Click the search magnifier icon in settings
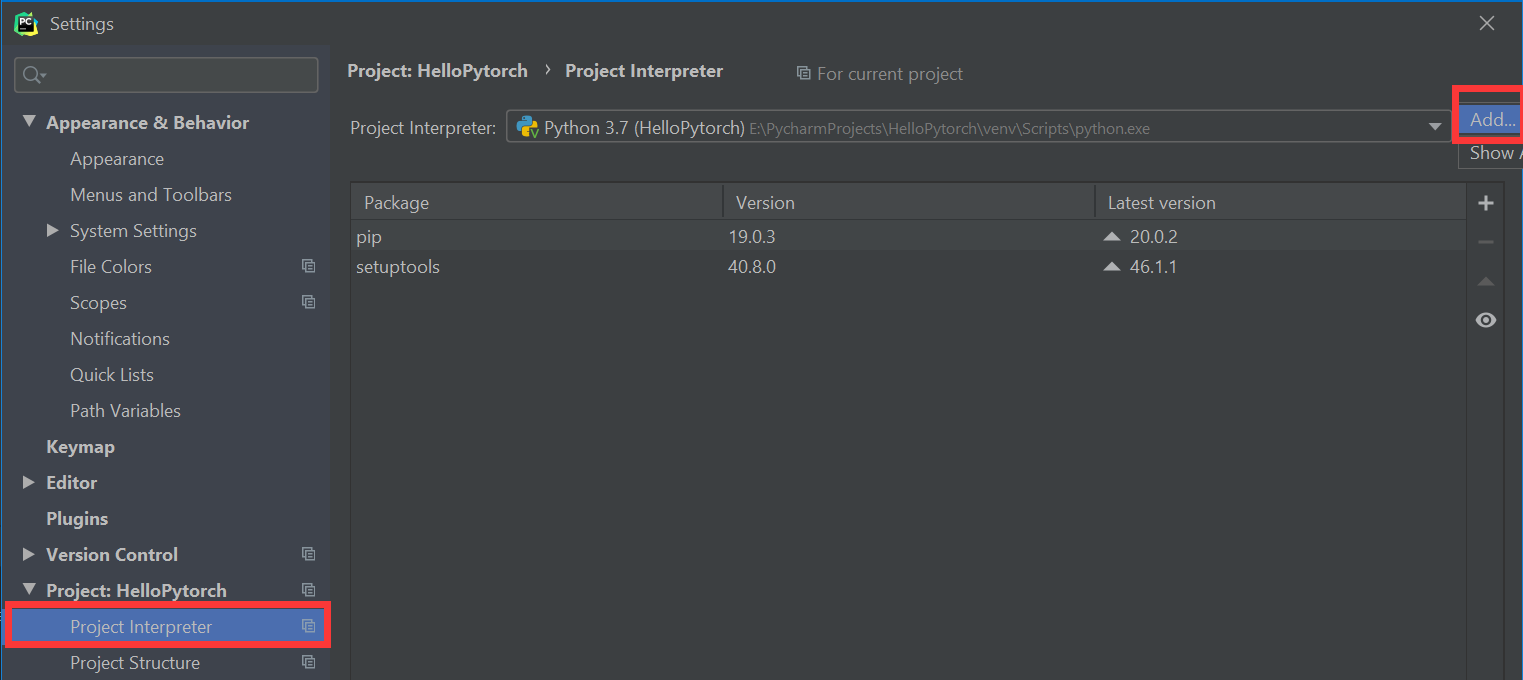The image size is (1523, 680). coord(34,75)
